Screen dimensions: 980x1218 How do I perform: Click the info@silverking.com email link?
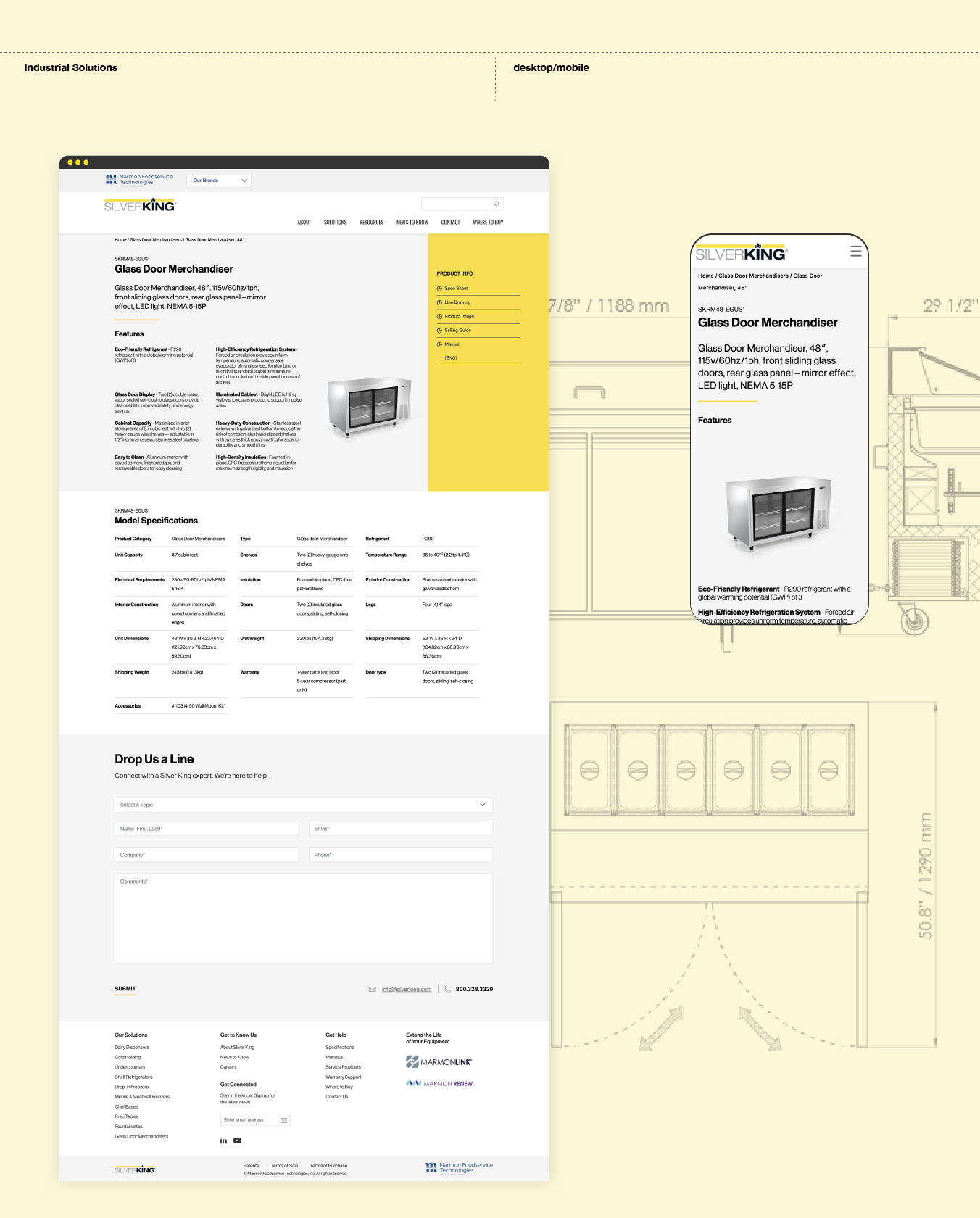point(406,990)
